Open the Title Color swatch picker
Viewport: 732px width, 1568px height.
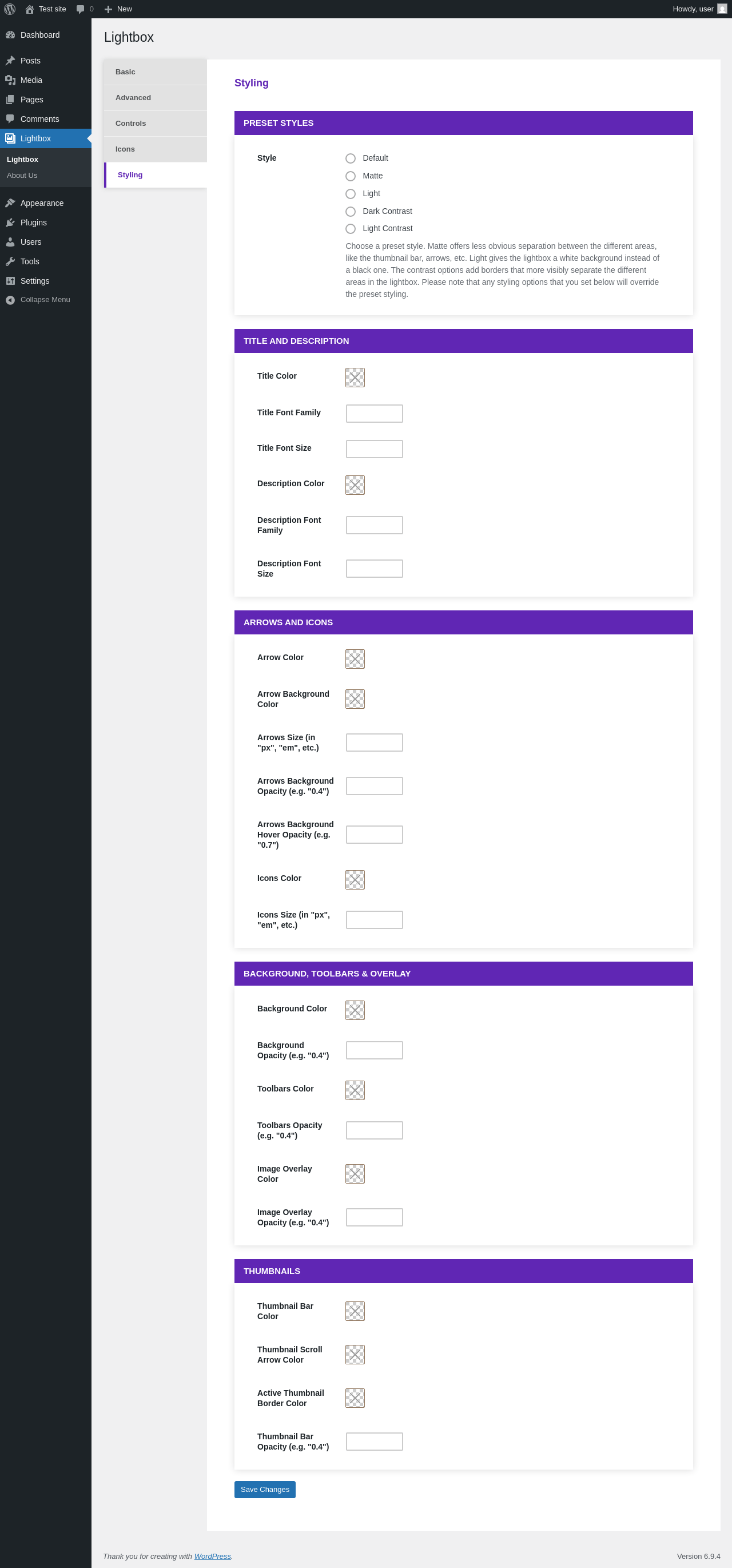[355, 378]
